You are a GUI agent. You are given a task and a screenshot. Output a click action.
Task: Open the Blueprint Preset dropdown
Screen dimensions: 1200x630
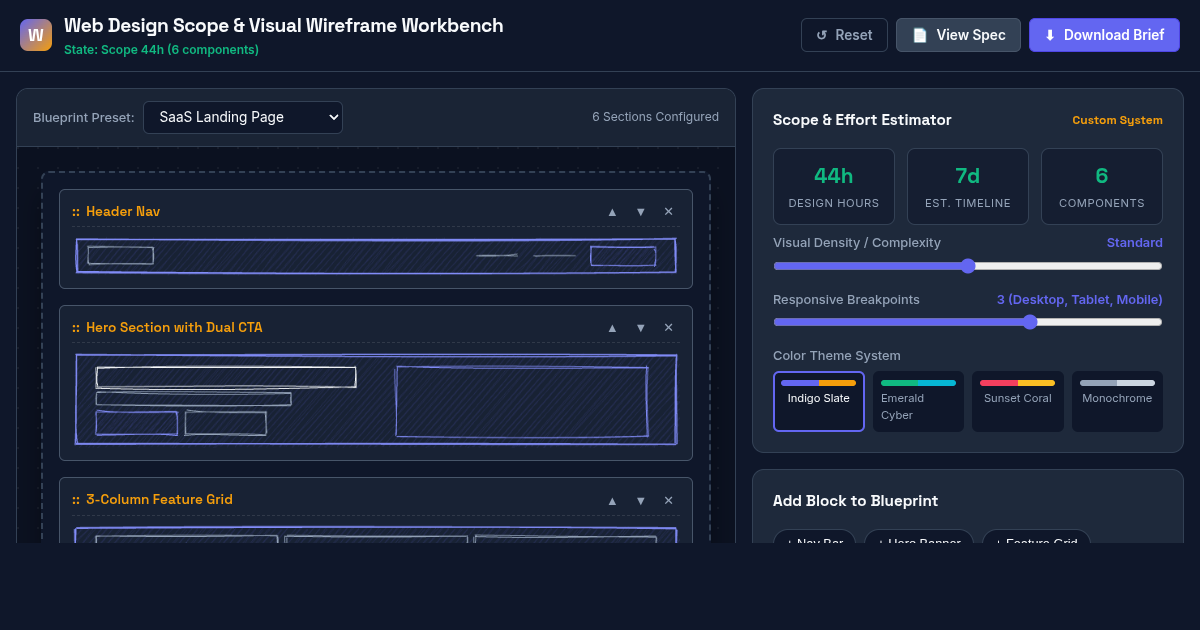pos(243,117)
